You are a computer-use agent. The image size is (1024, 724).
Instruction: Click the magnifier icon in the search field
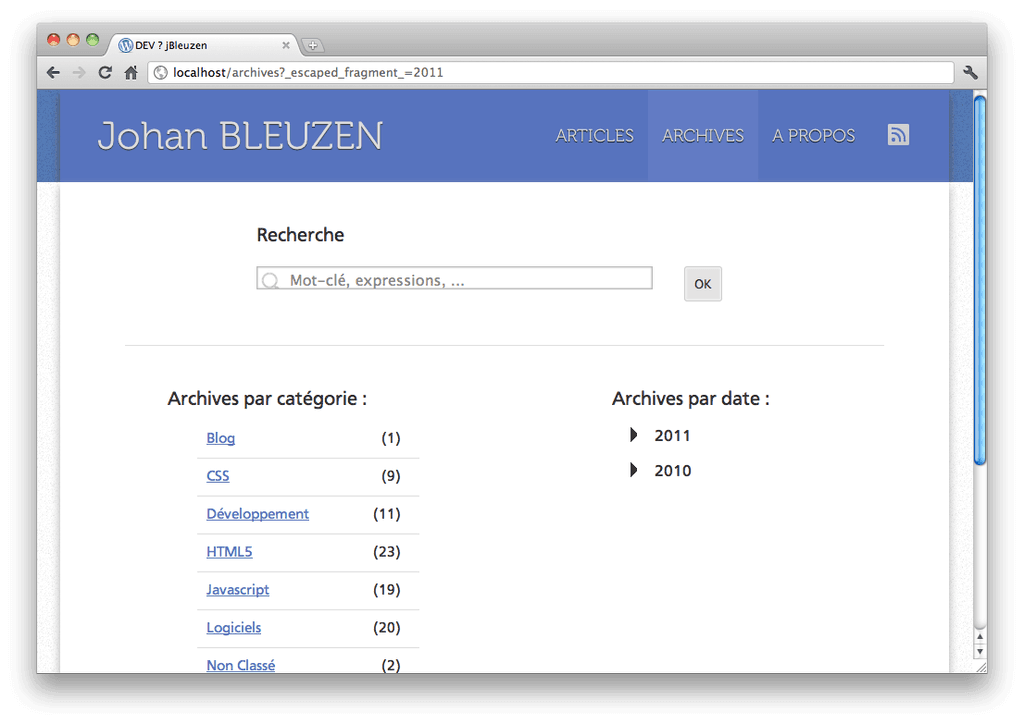(x=270, y=281)
